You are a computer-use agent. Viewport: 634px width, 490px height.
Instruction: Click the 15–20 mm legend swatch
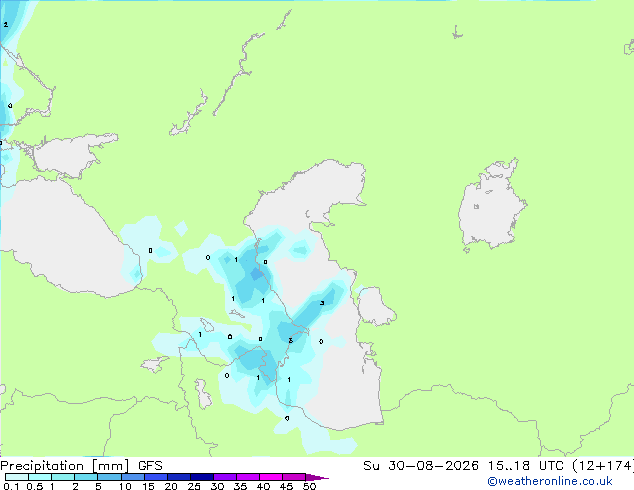tap(155, 477)
